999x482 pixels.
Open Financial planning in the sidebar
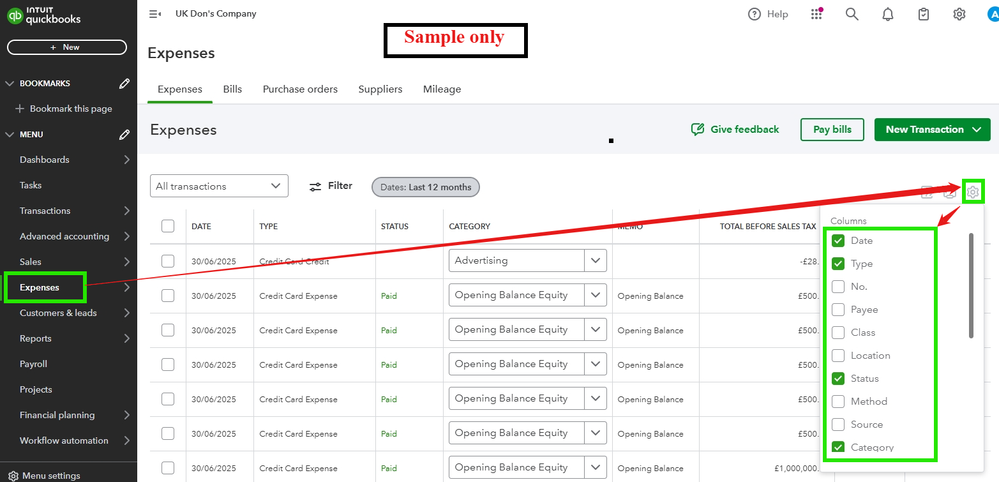(x=57, y=415)
